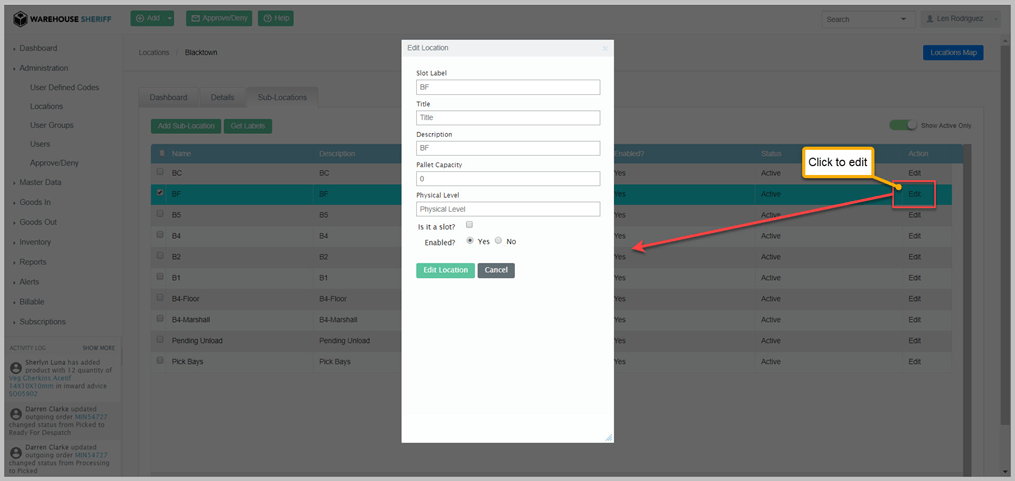
Task: Expand the Master Data sidebar section
Action: (40, 182)
